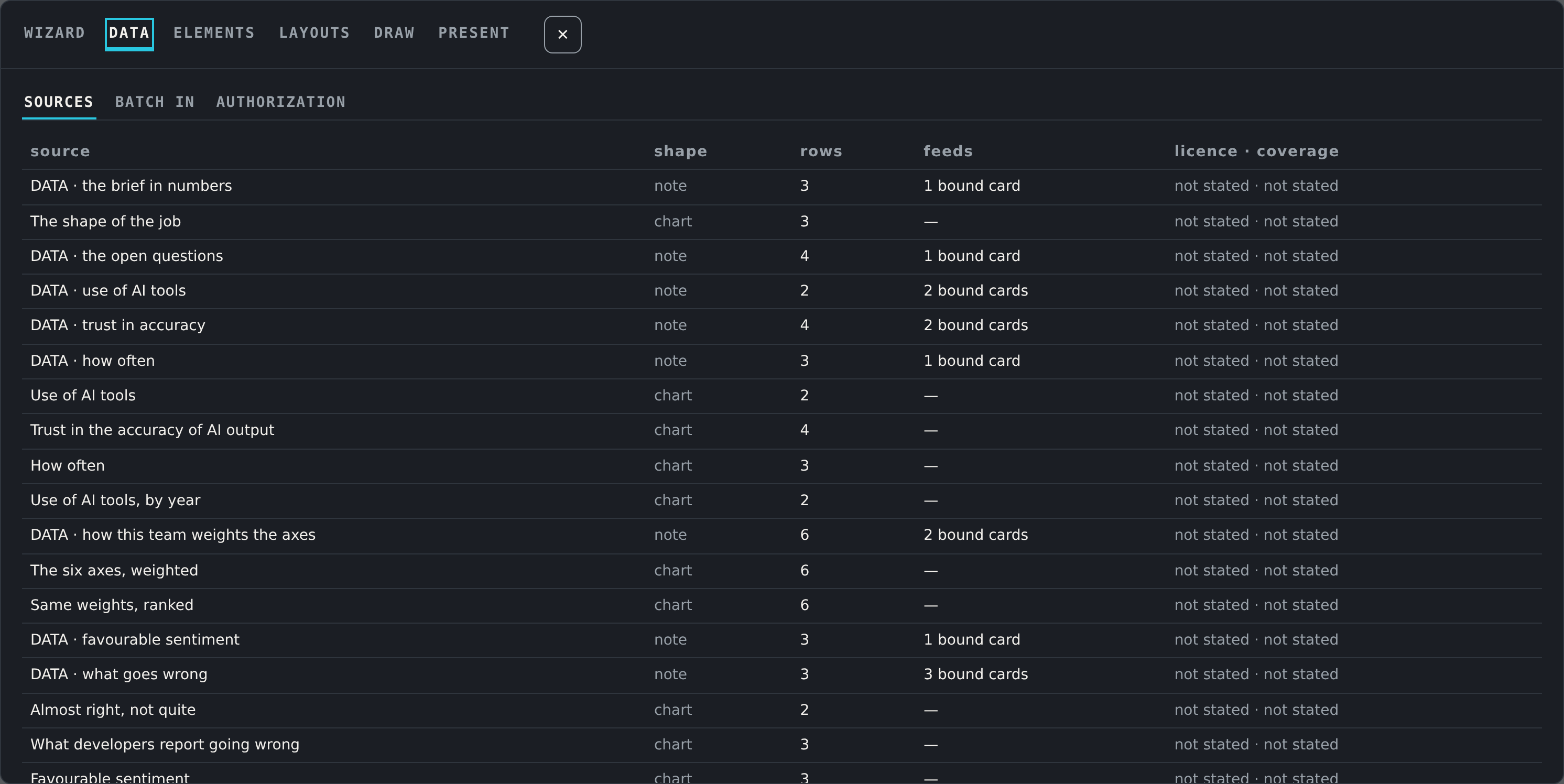The width and height of the screenshot is (1564, 784).
Task: Click '3 bound cards' in what goes wrong row
Action: click(x=976, y=674)
